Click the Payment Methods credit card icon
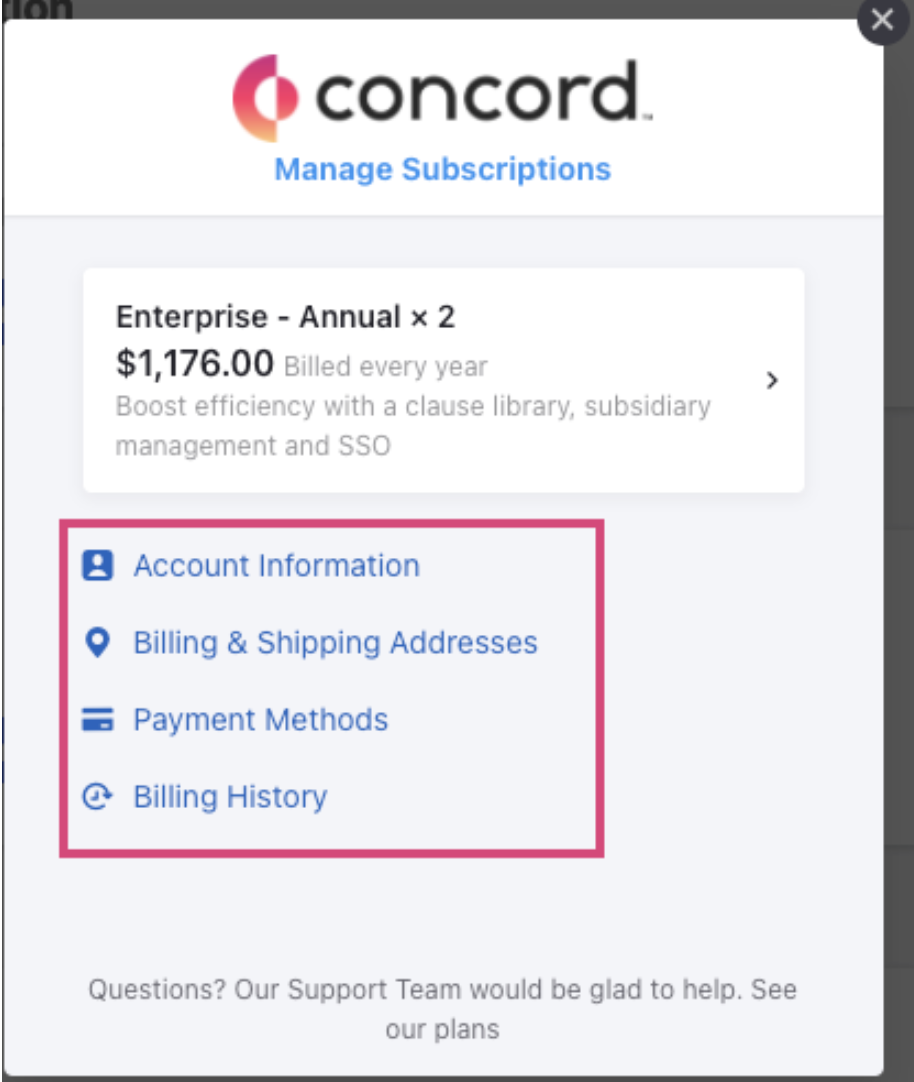Screen dimensions: 914x1082 (97, 719)
